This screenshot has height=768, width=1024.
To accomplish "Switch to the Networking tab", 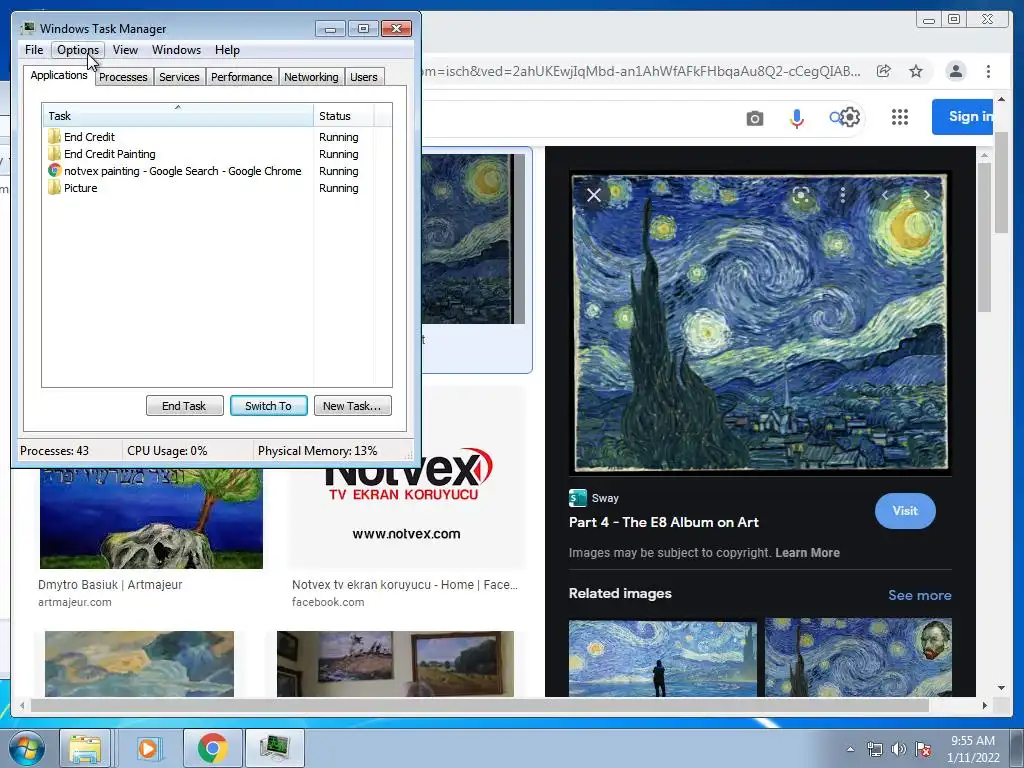I will [x=311, y=77].
